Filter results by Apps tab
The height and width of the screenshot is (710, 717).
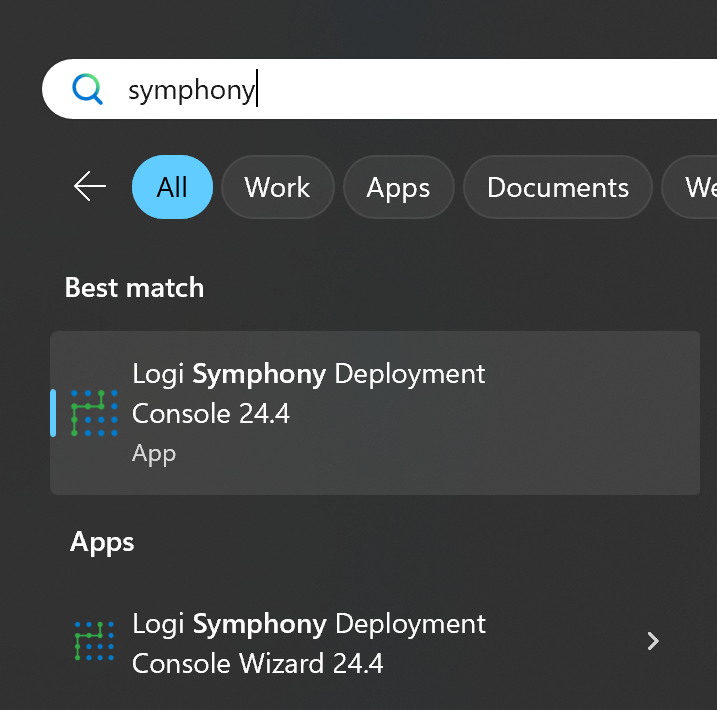click(398, 187)
